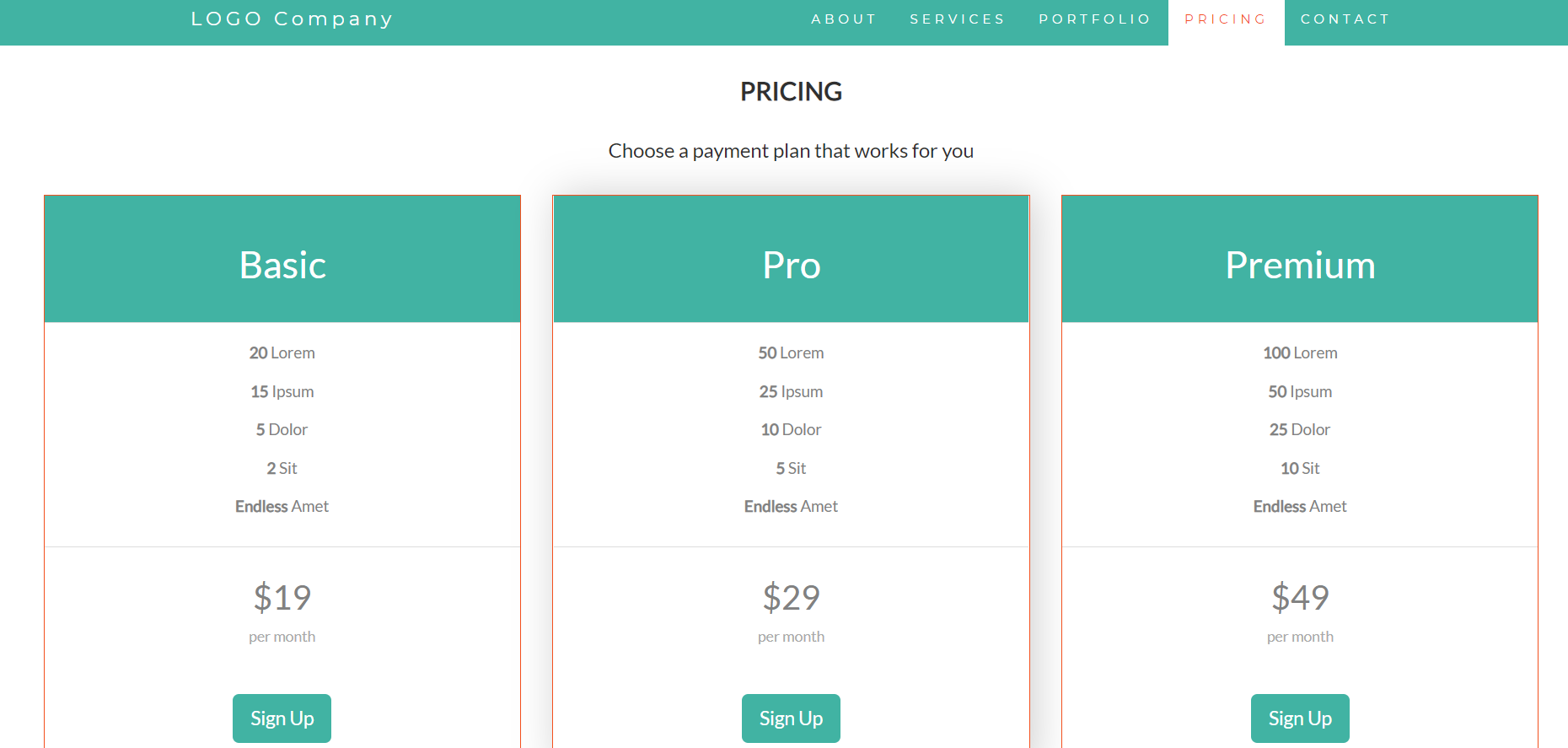Select the Pro plan header
The height and width of the screenshot is (748, 1568).
point(791,264)
